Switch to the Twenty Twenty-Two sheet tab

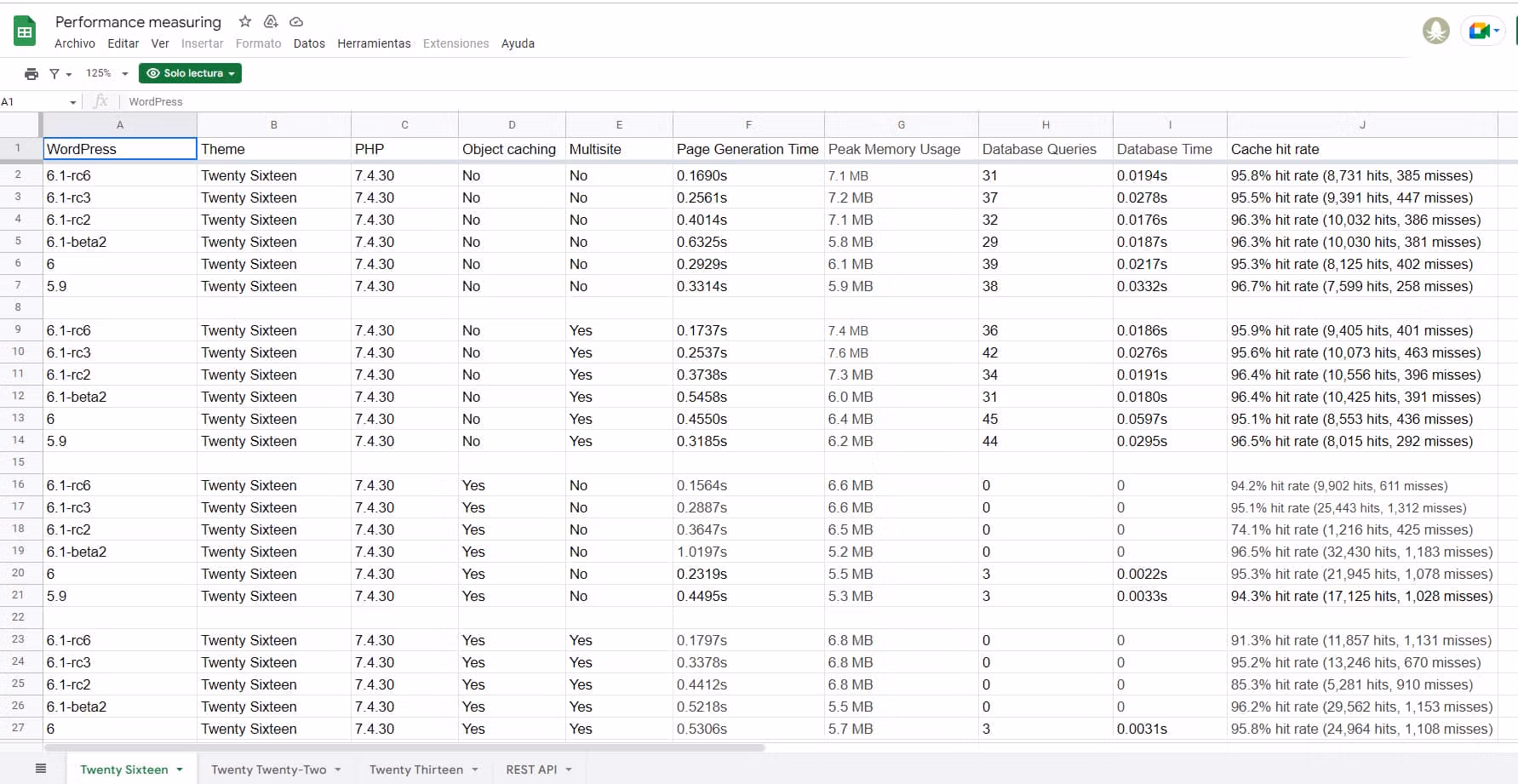pyautogui.click(x=268, y=770)
